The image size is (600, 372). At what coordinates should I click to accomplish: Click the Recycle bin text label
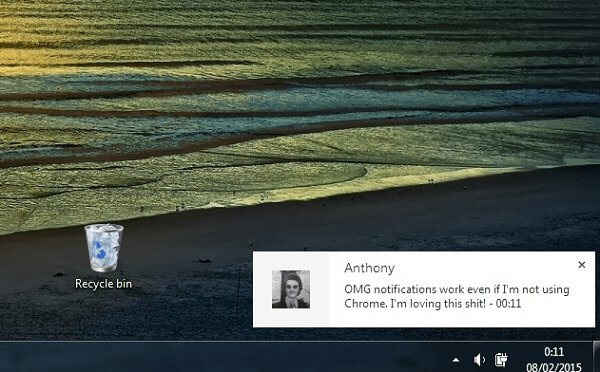point(103,284)
